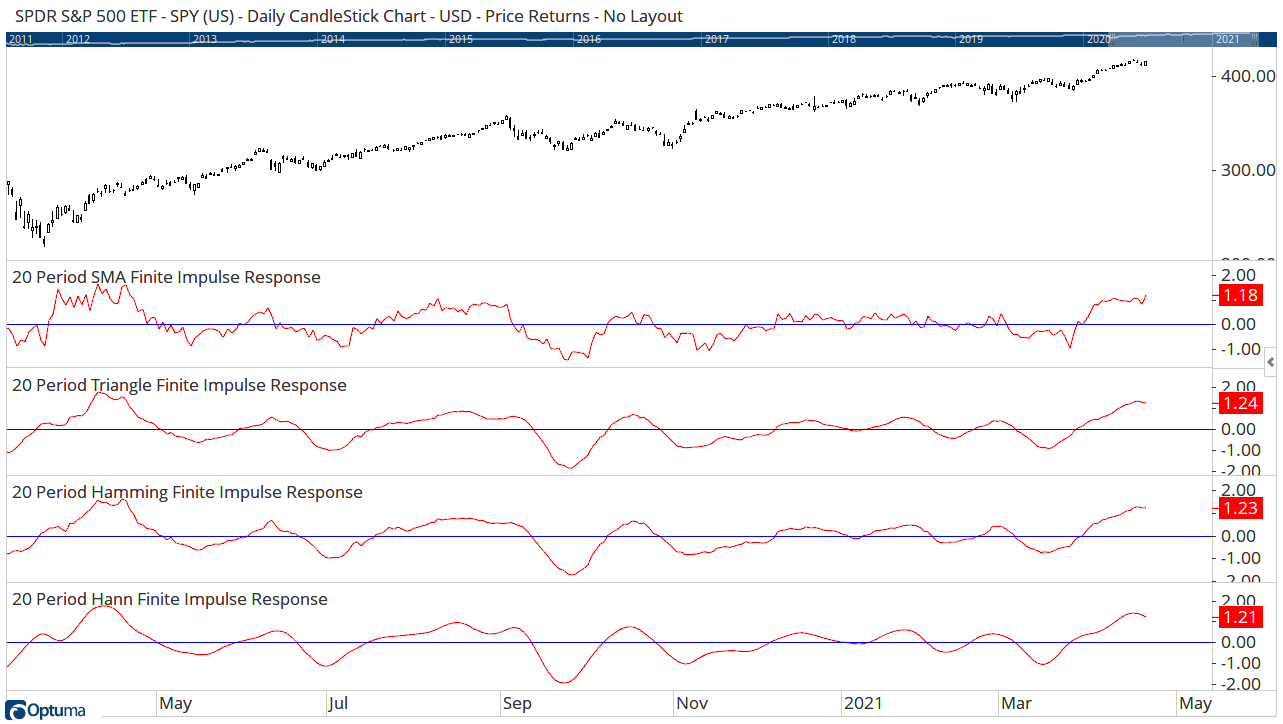This screenshot has width=1283, height=724.
Task: Click the 2021 date axis label at bottom
Action: [863, 704]
